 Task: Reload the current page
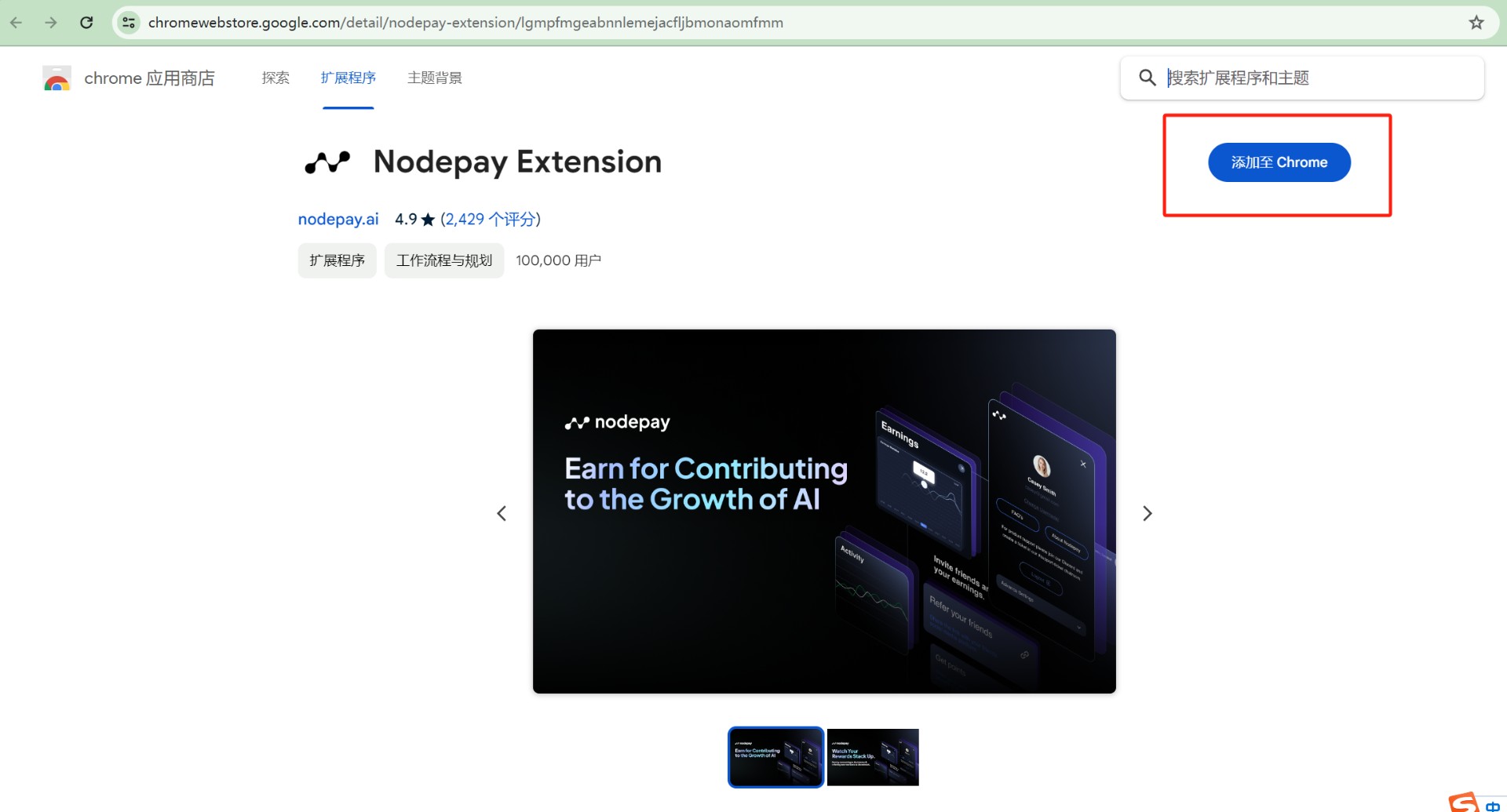[86, 23]
